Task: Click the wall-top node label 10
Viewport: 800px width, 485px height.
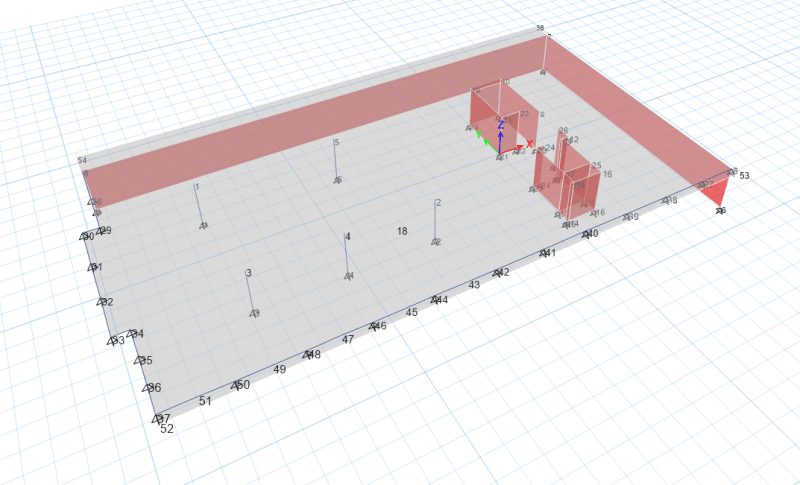Action: click(506, 82)
